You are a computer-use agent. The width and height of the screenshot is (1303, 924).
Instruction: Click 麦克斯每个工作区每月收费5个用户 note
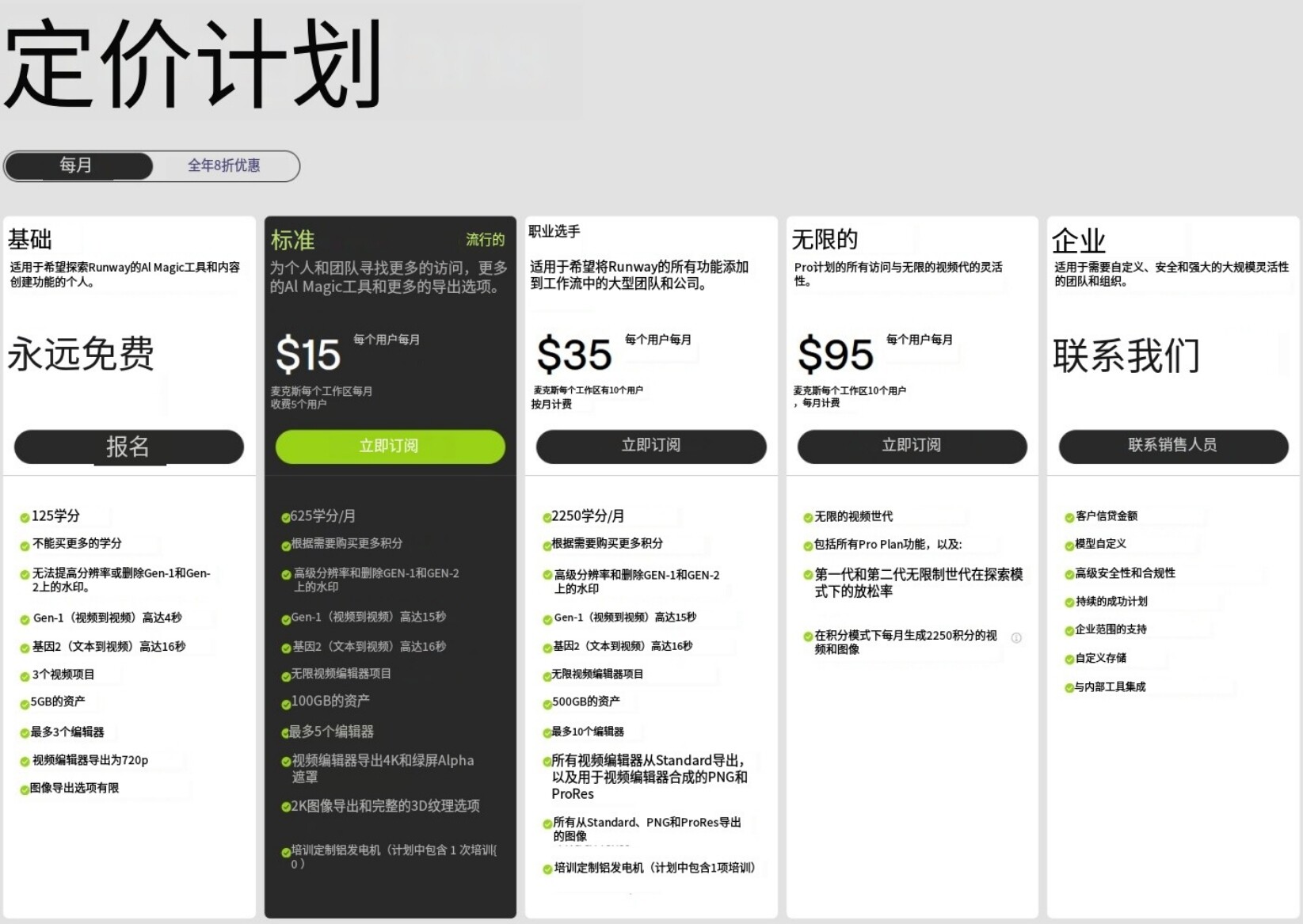322,397
